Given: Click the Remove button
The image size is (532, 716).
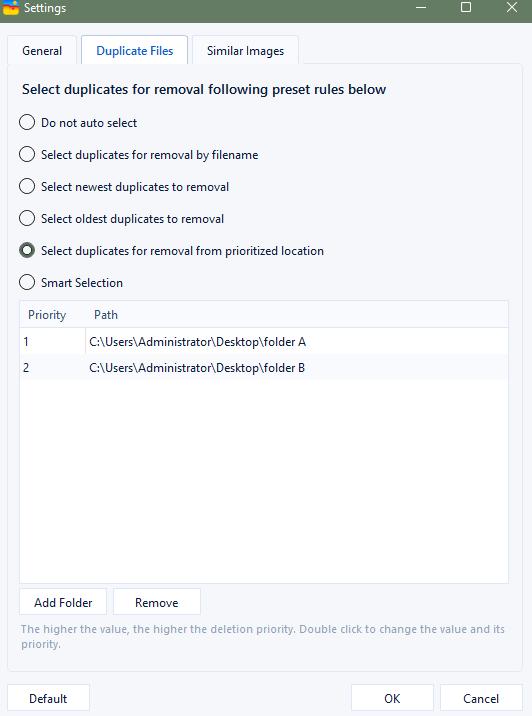Looking at the screenshot, I should click(157, 602).
